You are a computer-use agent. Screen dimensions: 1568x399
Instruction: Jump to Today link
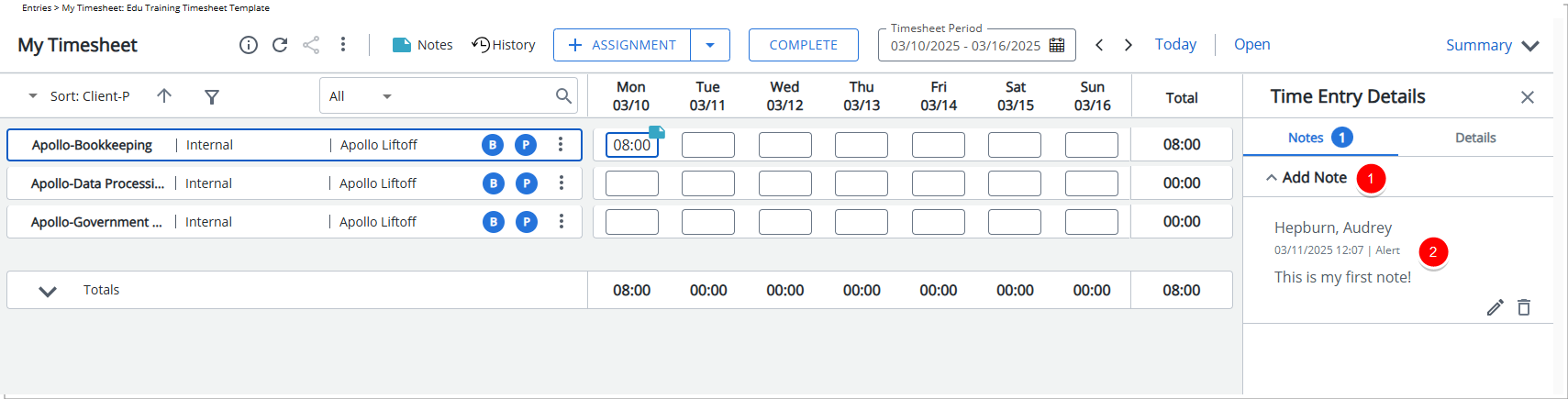(x=1175, y=44)
